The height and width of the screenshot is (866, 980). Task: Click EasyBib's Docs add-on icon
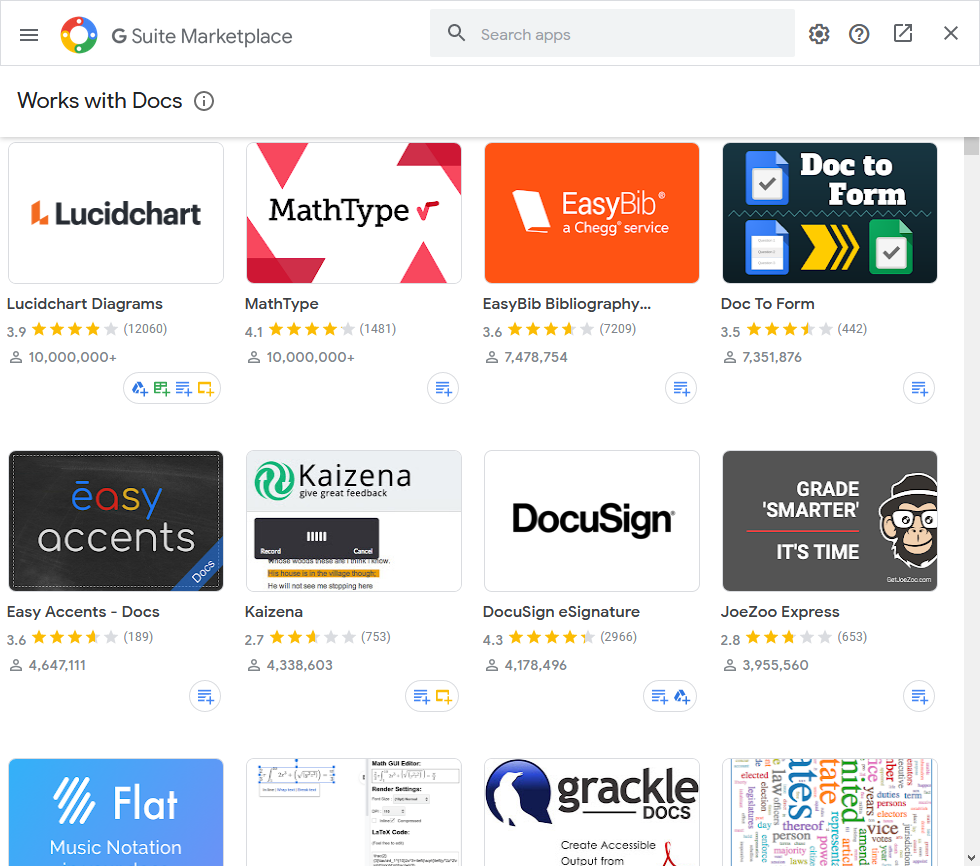pos(681,389)
